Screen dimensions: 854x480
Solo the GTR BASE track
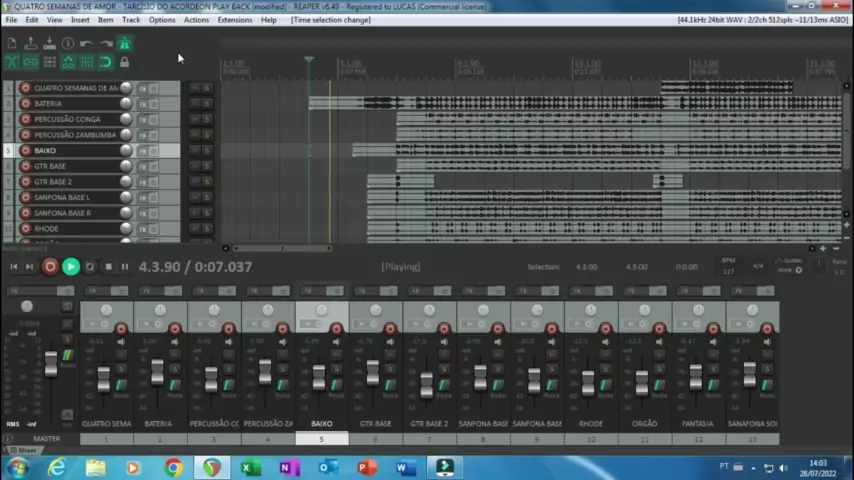point(207,166)
